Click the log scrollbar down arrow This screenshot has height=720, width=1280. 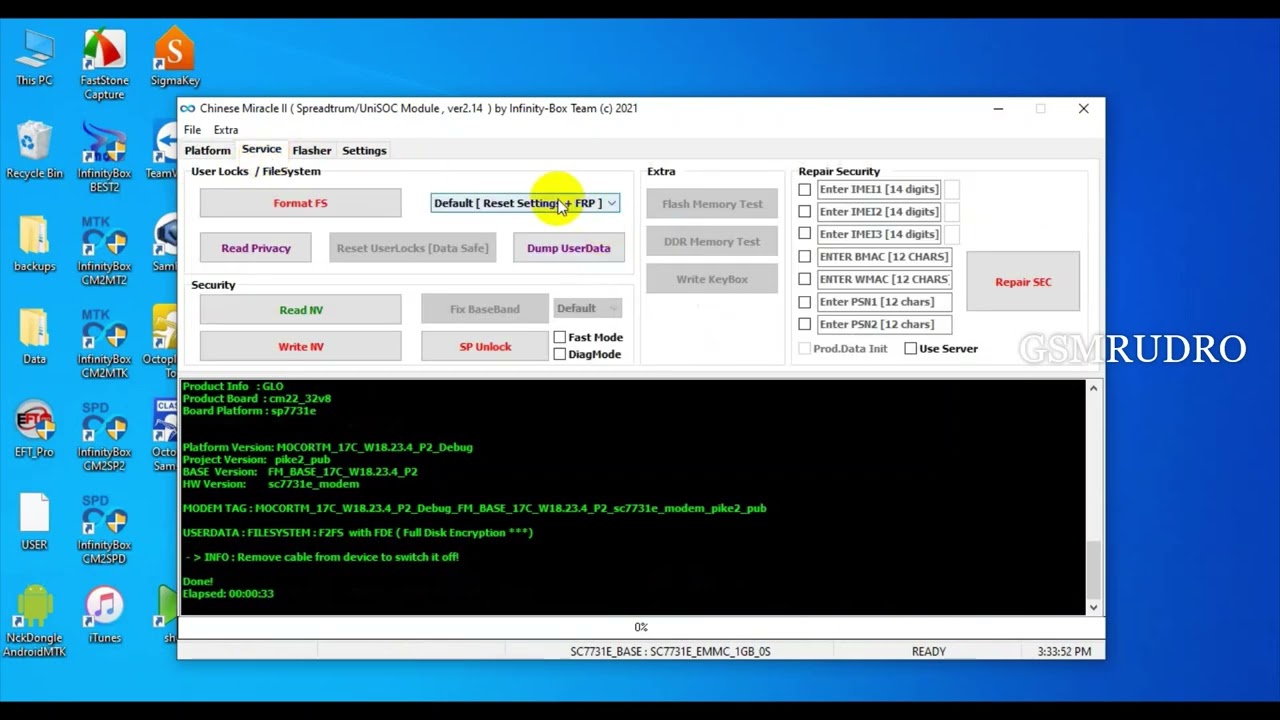click(x=1093, y=607)
